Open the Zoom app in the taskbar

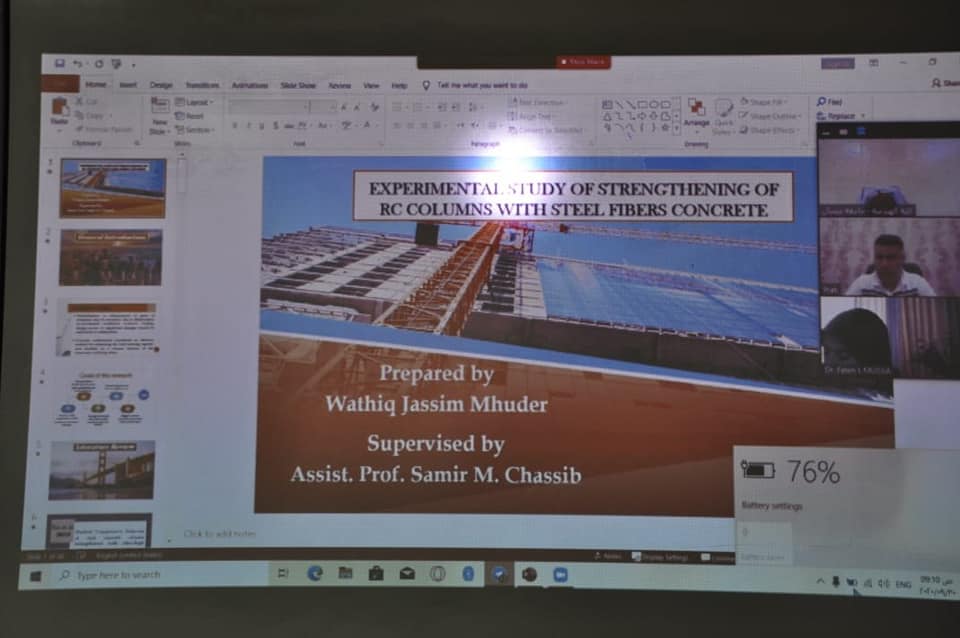(x=560, y=574)
